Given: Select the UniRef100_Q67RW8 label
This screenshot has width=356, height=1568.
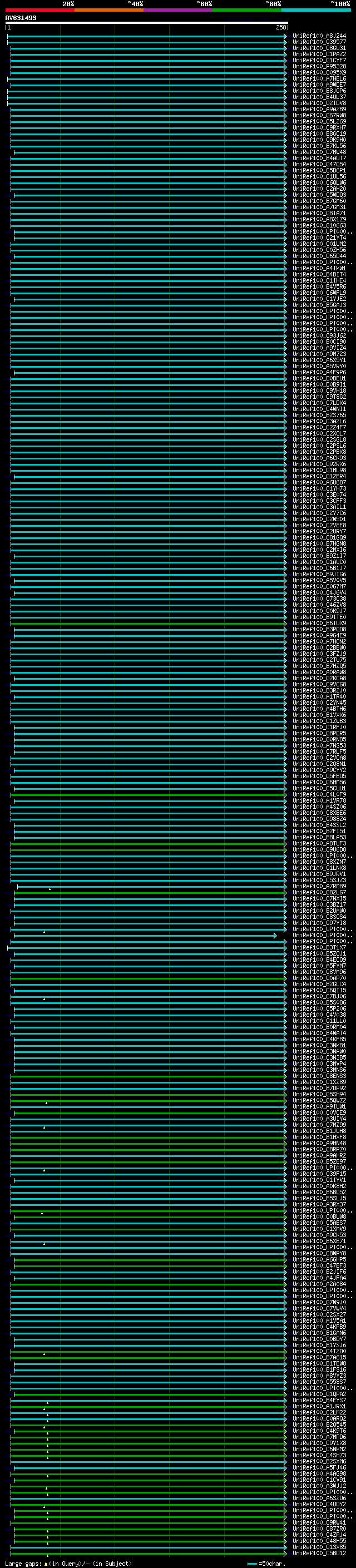Looking at the screenshot, I should pos(319,115).
